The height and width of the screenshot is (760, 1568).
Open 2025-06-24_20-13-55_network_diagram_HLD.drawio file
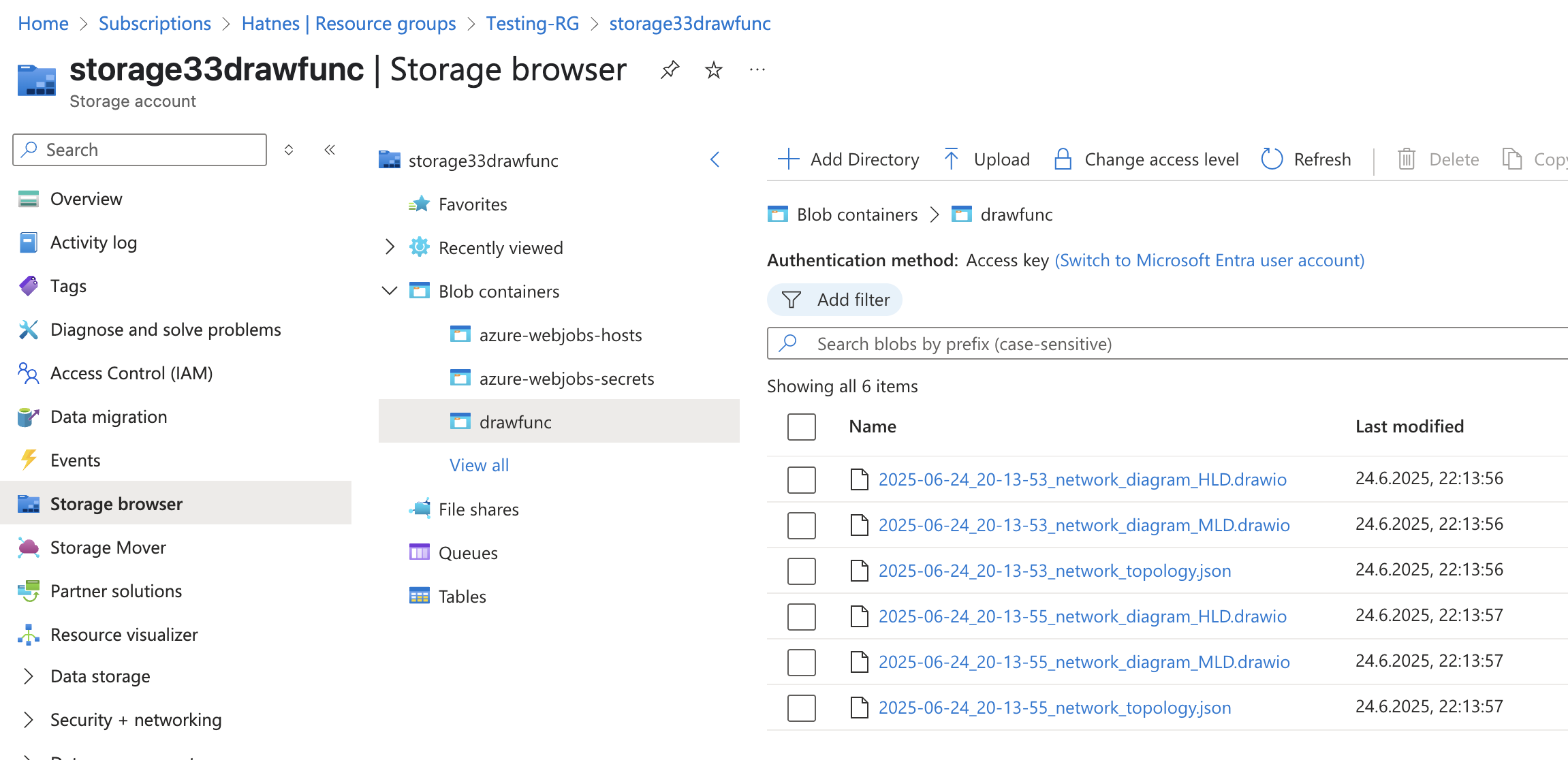[1082, 616]
